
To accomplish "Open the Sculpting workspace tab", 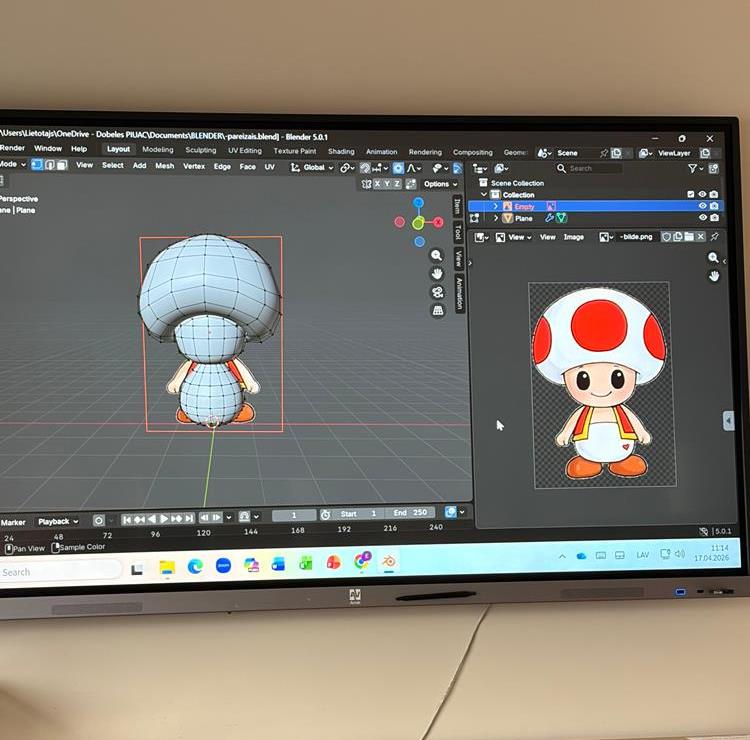I will click(200, 150).
